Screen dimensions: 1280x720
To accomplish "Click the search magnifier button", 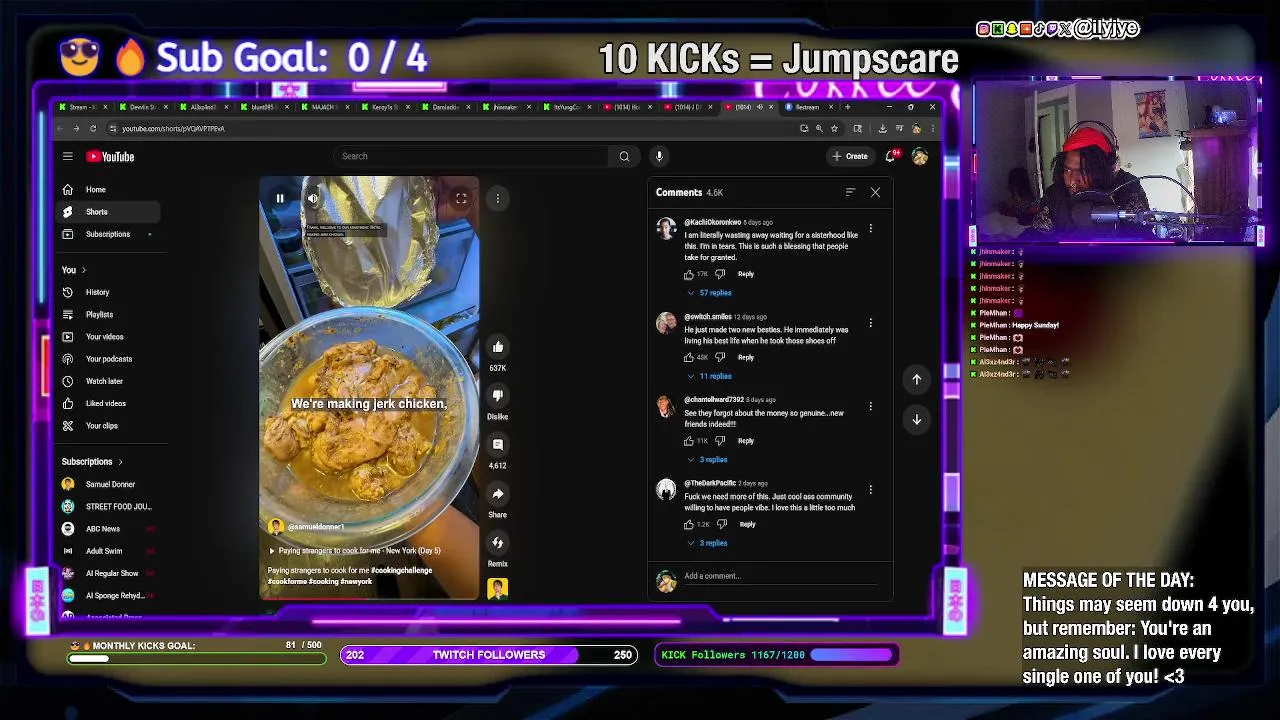I will click(x=624, y=156).
